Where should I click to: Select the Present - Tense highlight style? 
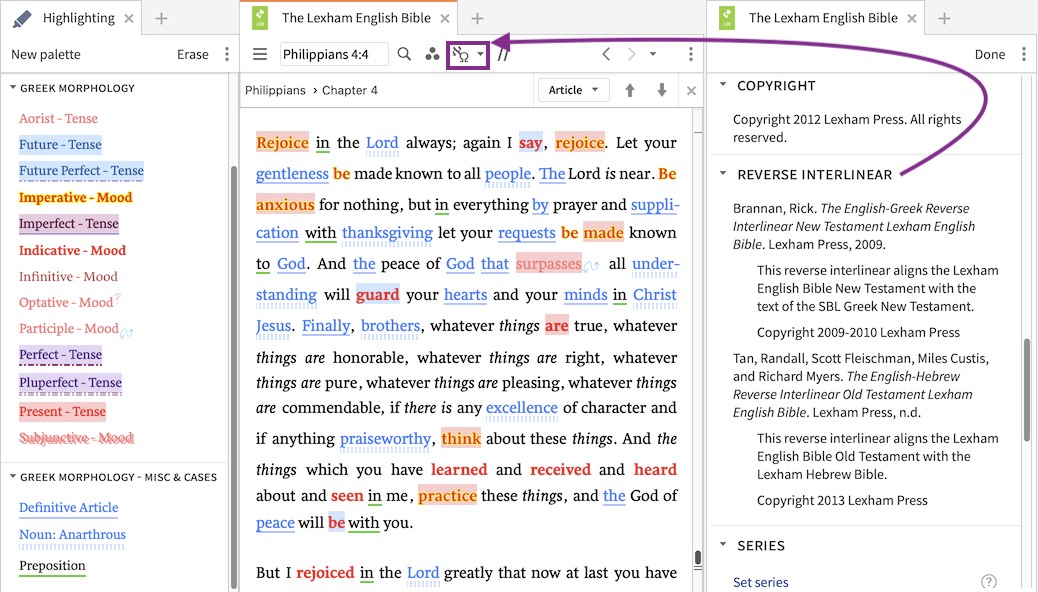pos(62,411)
